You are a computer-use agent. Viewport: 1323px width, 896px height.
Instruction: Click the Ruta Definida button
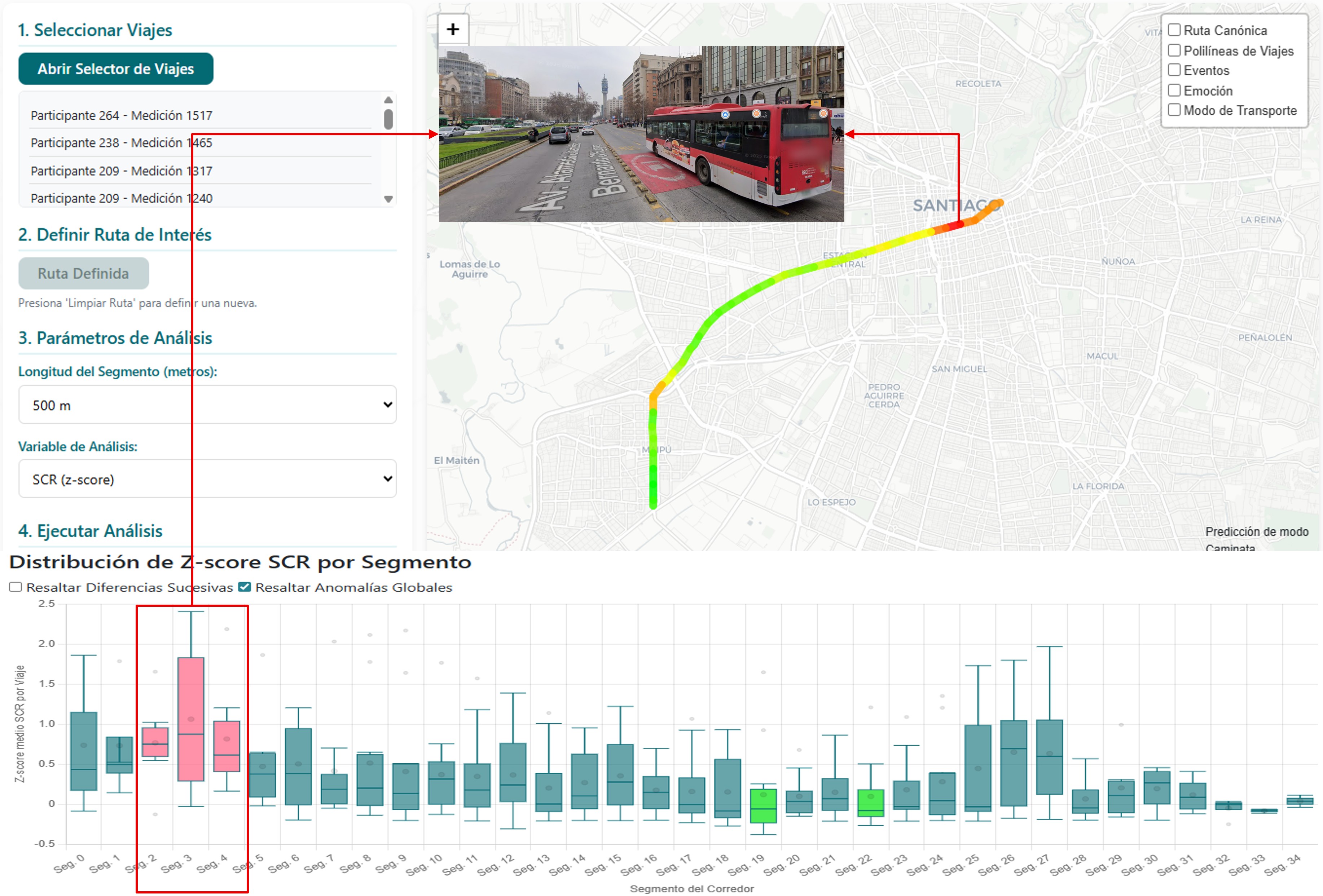(84, 273)
